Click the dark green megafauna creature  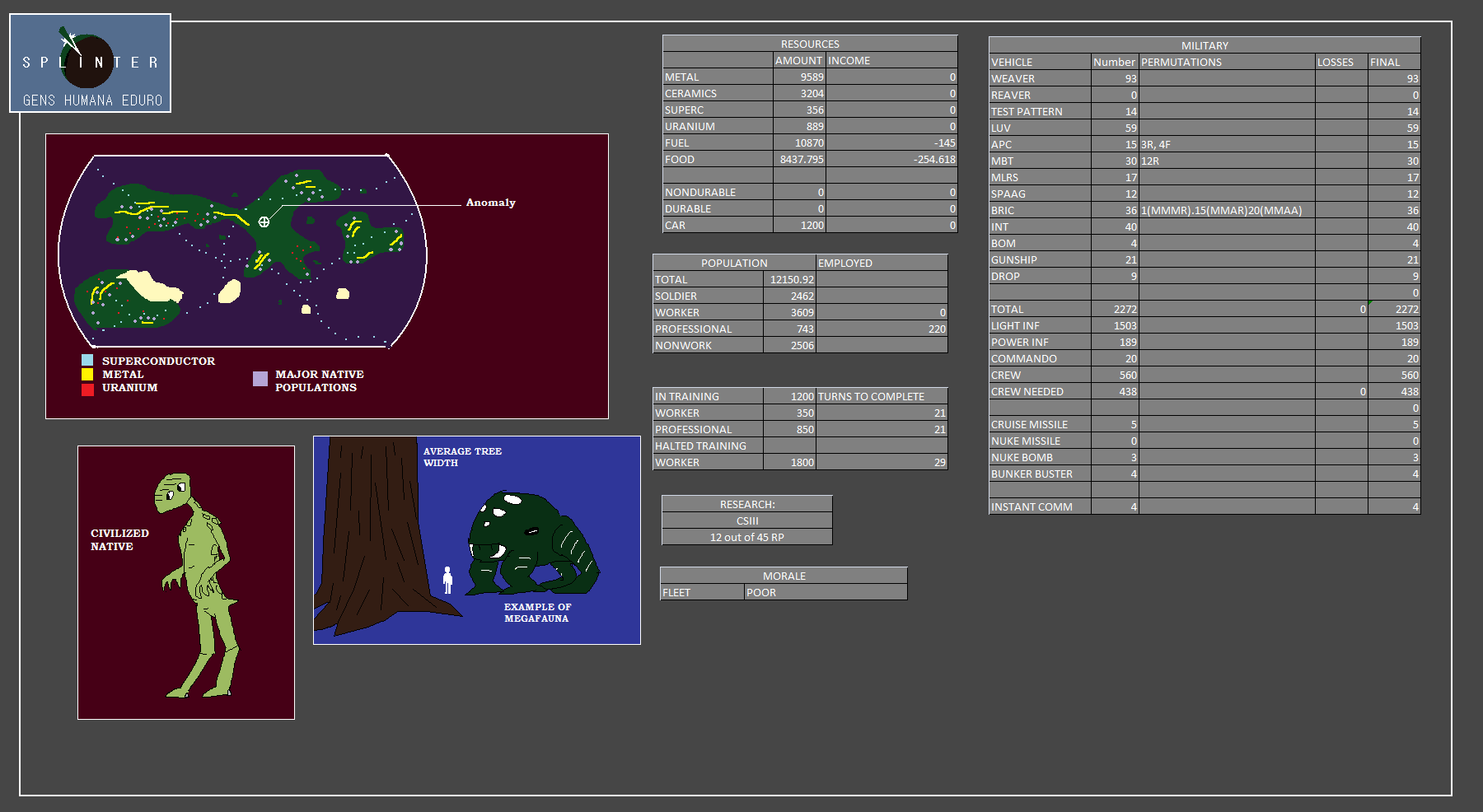coord(531,544)
